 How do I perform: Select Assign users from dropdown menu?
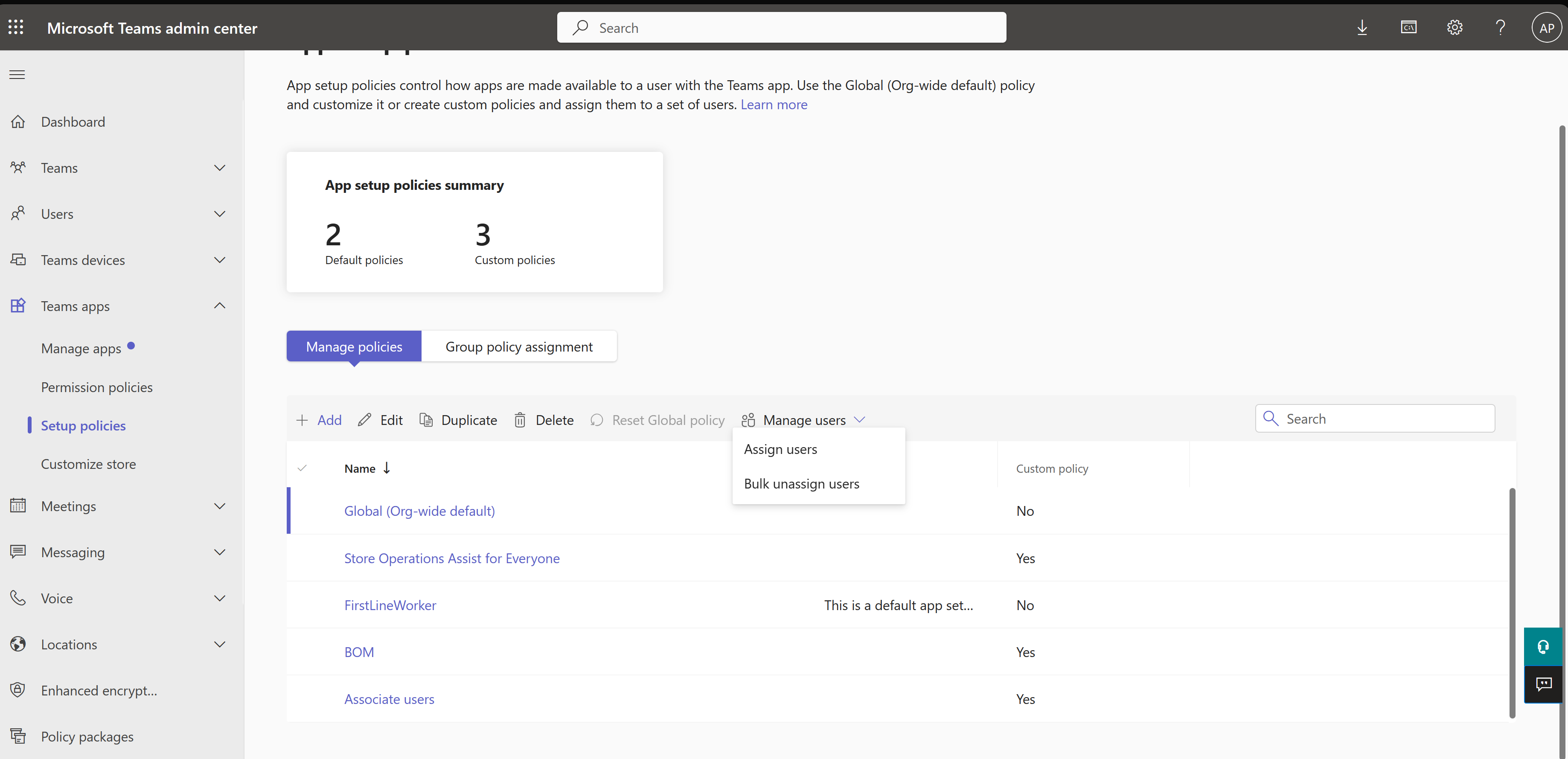coord(779,448)
